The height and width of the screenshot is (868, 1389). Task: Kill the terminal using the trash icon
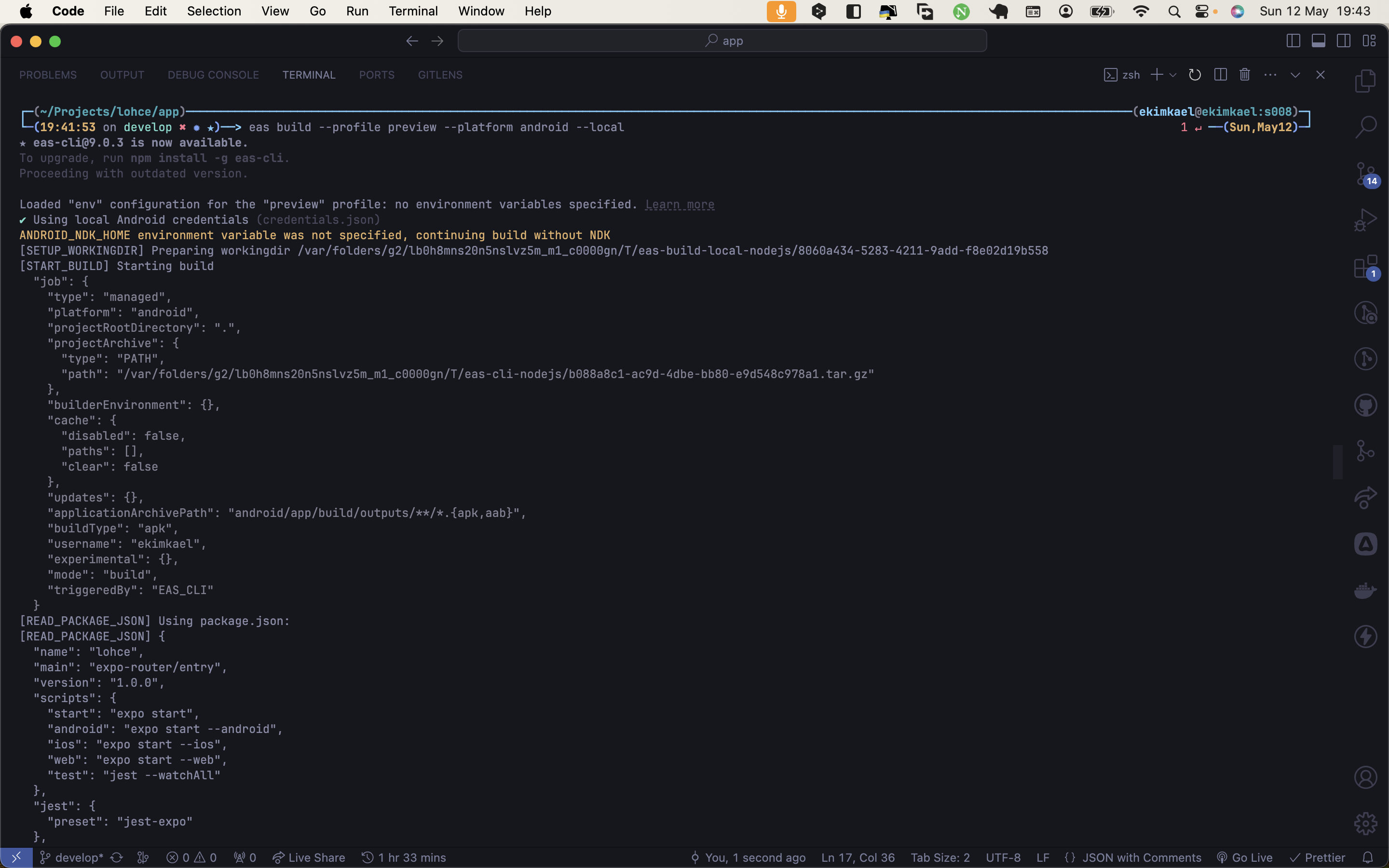click(x=1244, y=75)
